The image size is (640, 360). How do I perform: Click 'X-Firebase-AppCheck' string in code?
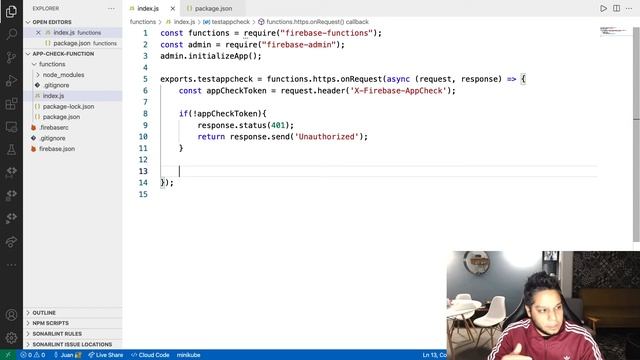pos(398,91)
